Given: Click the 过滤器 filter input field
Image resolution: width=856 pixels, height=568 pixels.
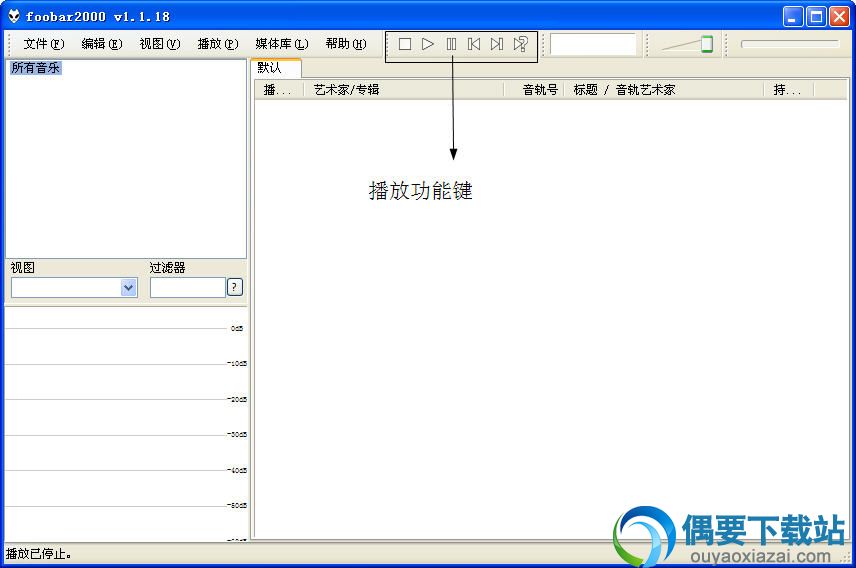Looking at the screenshot, I should click(187, 287).
